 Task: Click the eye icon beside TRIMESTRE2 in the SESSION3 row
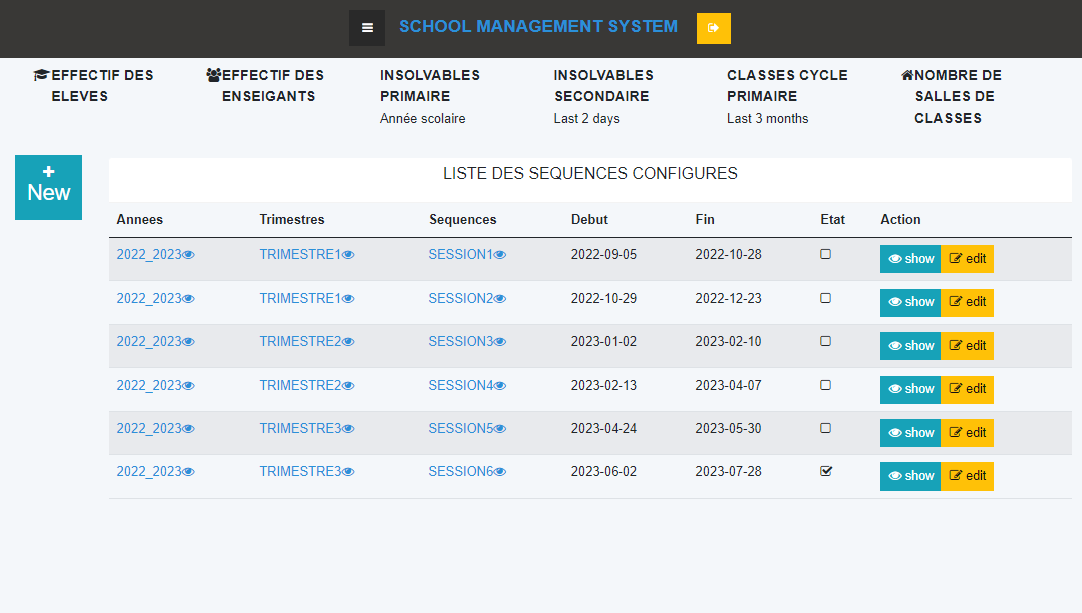click(x=348, y=342)
